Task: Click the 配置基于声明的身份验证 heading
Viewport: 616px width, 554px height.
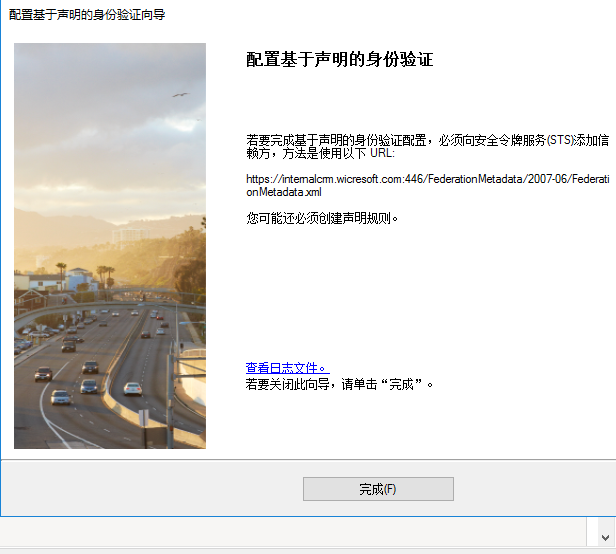Action: coord(339,60)
